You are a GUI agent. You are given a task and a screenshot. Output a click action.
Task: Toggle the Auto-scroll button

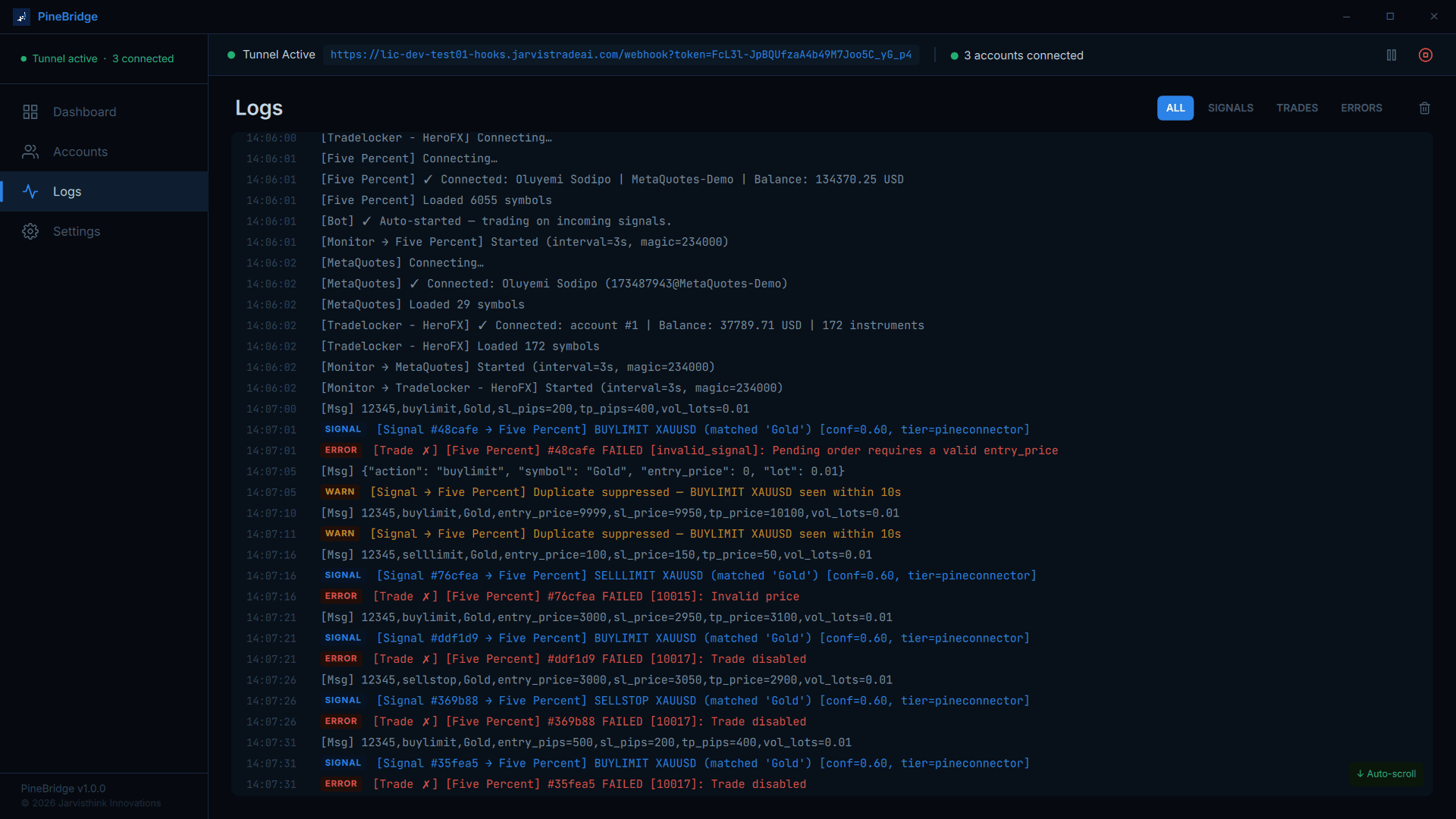tap(1386, 774)
